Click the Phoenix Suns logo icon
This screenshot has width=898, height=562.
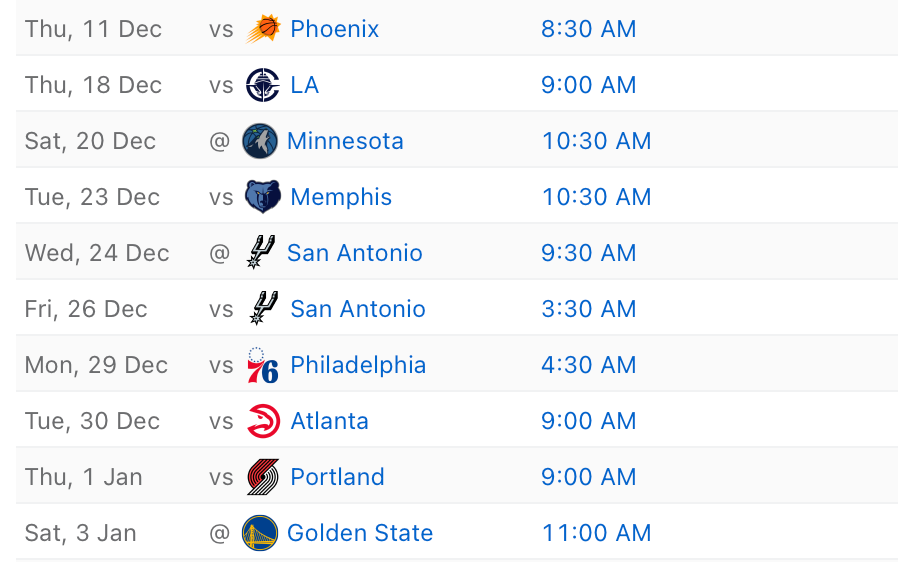pos(263,29)
